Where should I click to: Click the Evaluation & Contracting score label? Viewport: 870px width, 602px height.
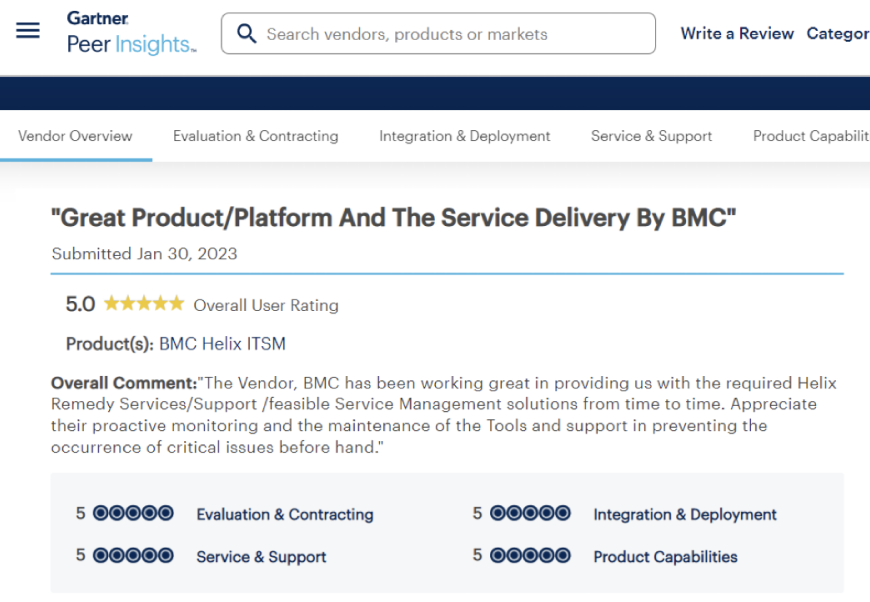[285, 514]
